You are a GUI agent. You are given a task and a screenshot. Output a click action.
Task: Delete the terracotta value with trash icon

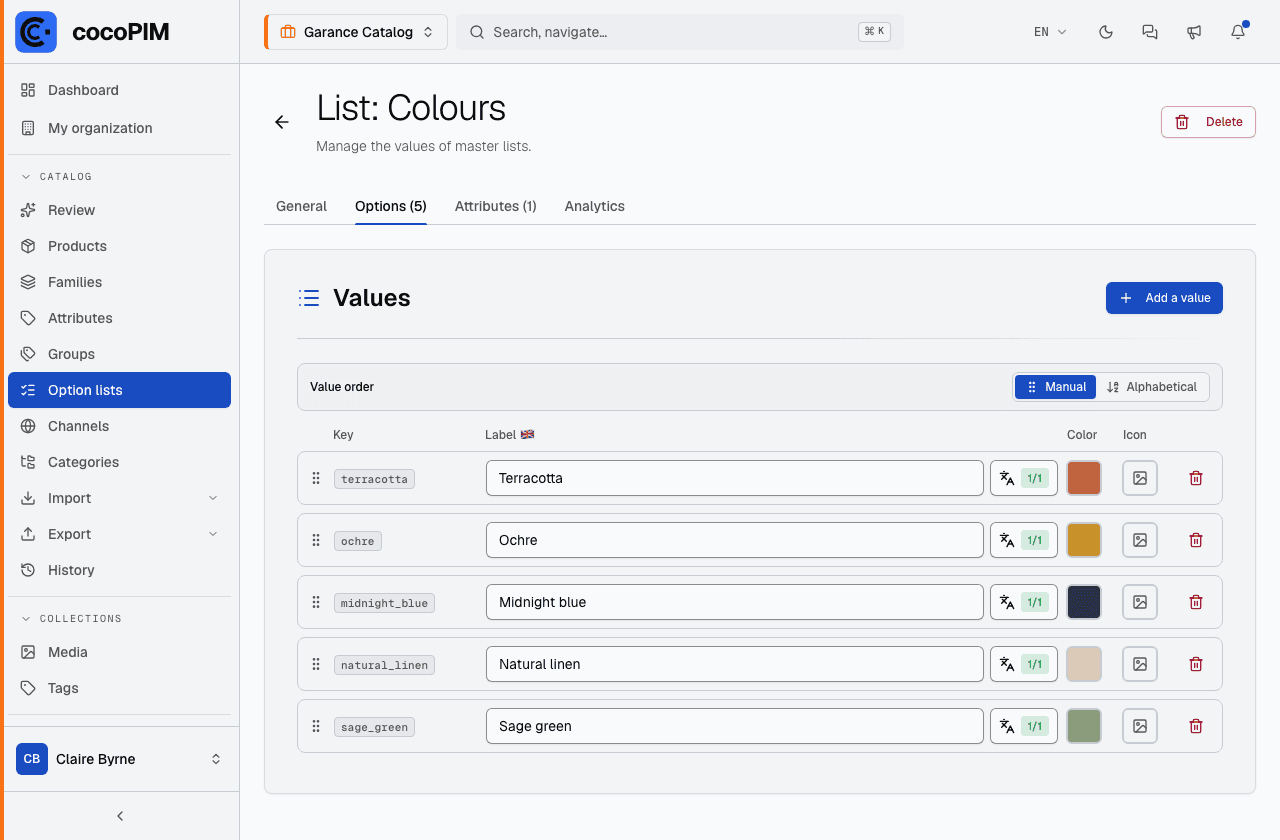point(1196,478)
